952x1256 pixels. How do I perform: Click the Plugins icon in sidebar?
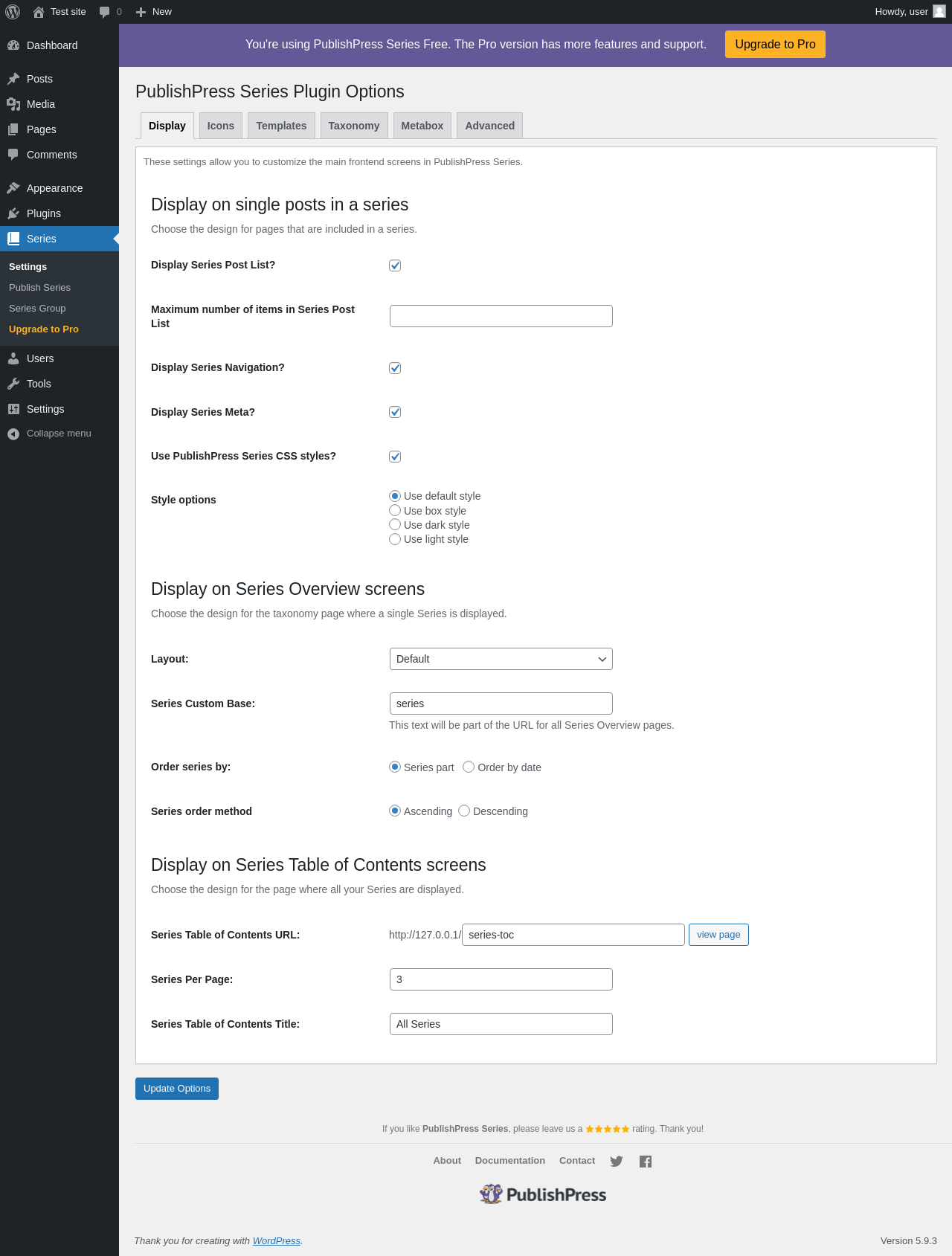pyautogui.click(x=13, y=213)
